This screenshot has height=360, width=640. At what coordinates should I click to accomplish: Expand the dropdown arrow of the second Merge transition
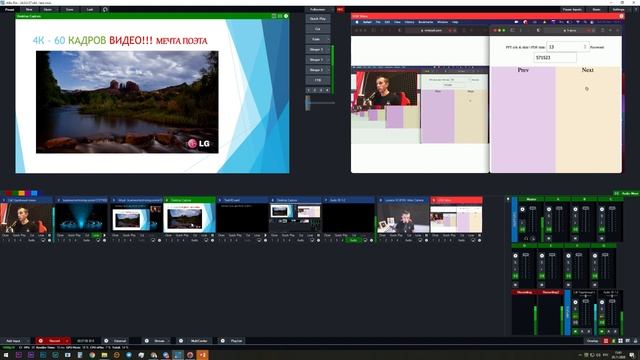(x=328, y=60)
